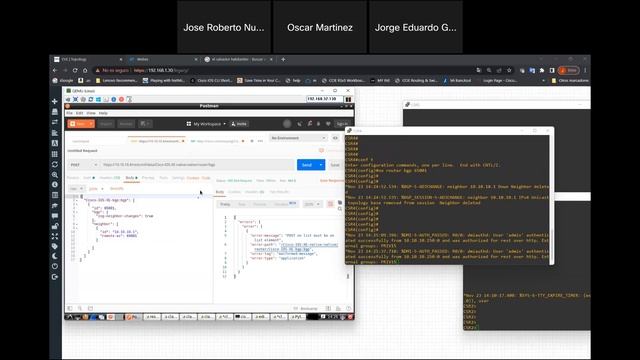Click the Postman heart icon in header
Screen dimensions: 640x360
pyautogui.click(x=328, y=124)
